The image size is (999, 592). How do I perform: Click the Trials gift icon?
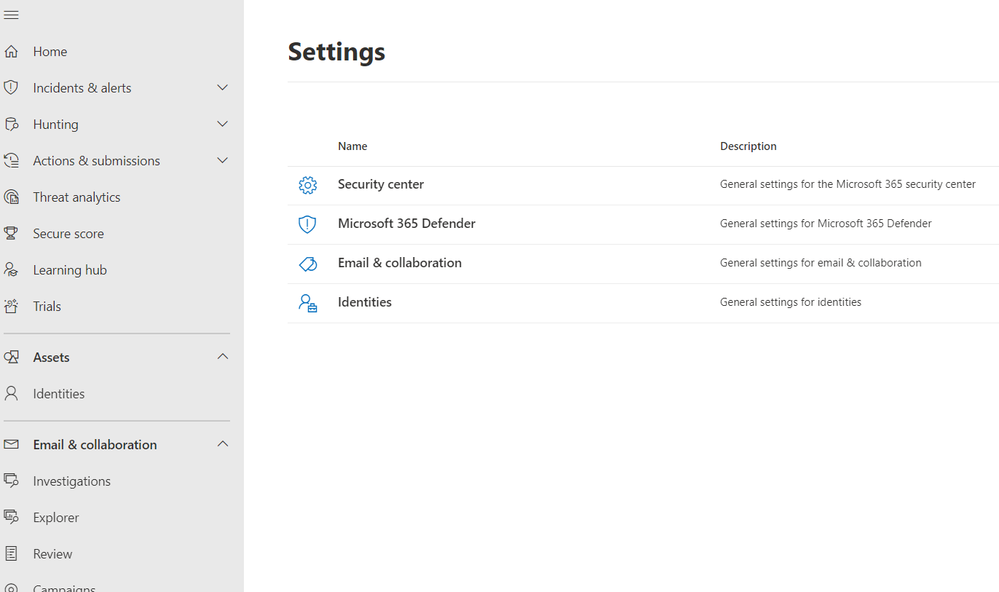point(12,307)
